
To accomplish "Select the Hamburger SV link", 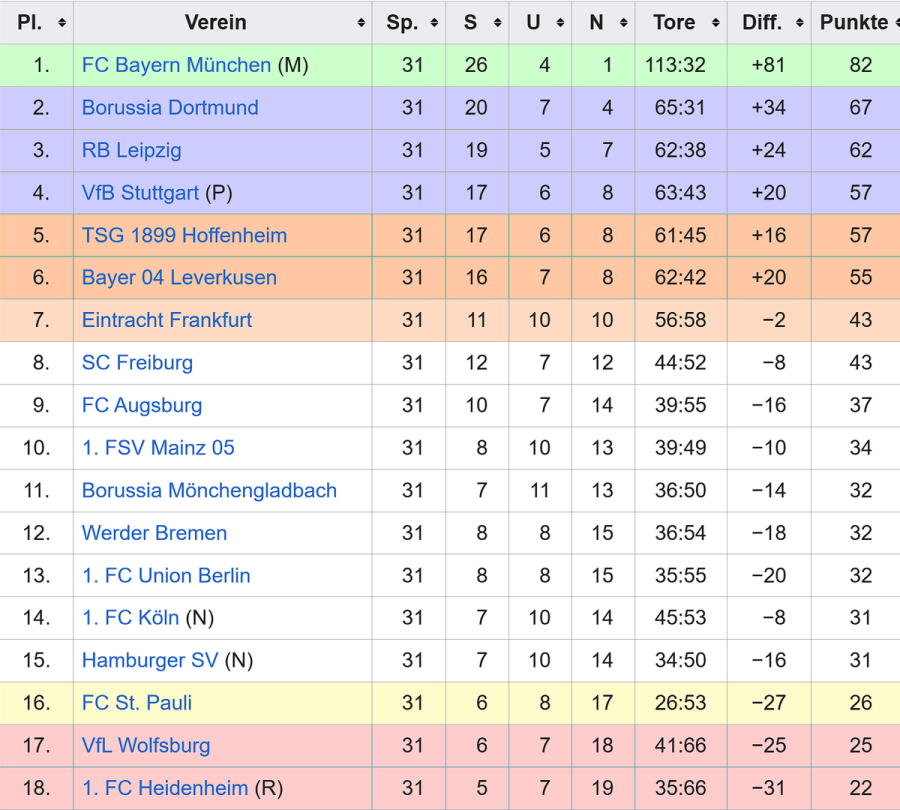I will pos(150,660).
